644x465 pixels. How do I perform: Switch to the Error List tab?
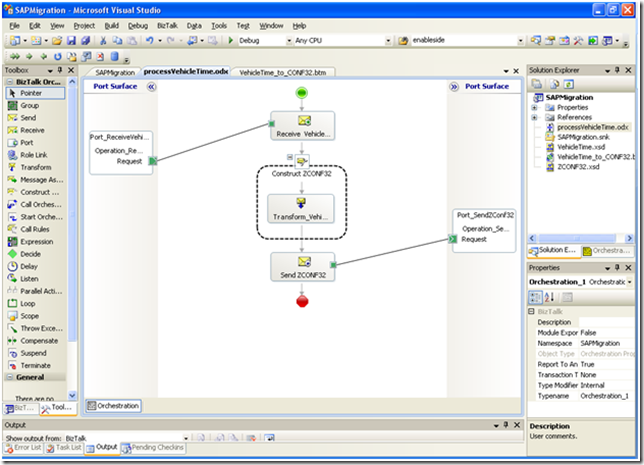point(26,448)
